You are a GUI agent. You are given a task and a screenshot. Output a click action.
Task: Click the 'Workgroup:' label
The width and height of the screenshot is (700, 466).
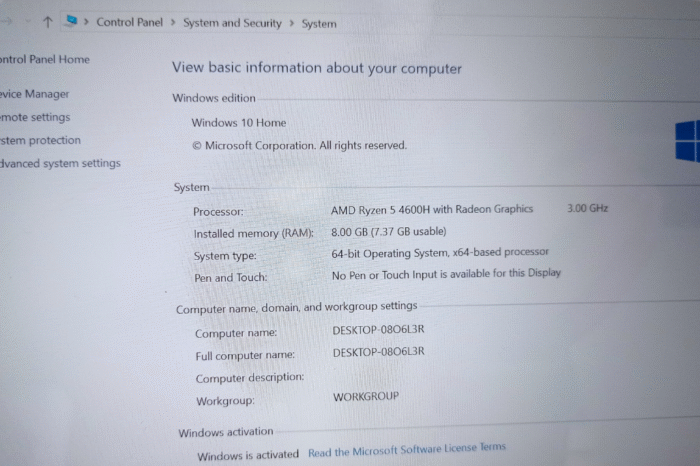(x=225, y=401)
